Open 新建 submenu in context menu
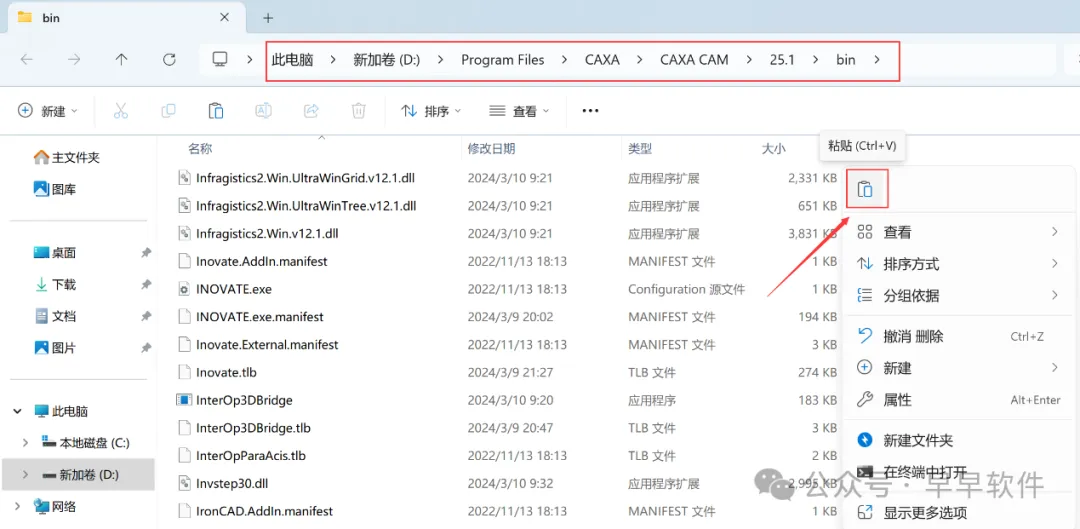The width and height of the screenshot is (1080, 529). (958, 368)
